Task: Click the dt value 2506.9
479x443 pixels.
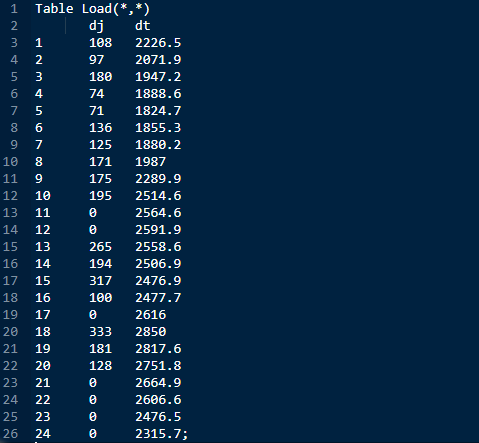Action: (x=158, y=264)
